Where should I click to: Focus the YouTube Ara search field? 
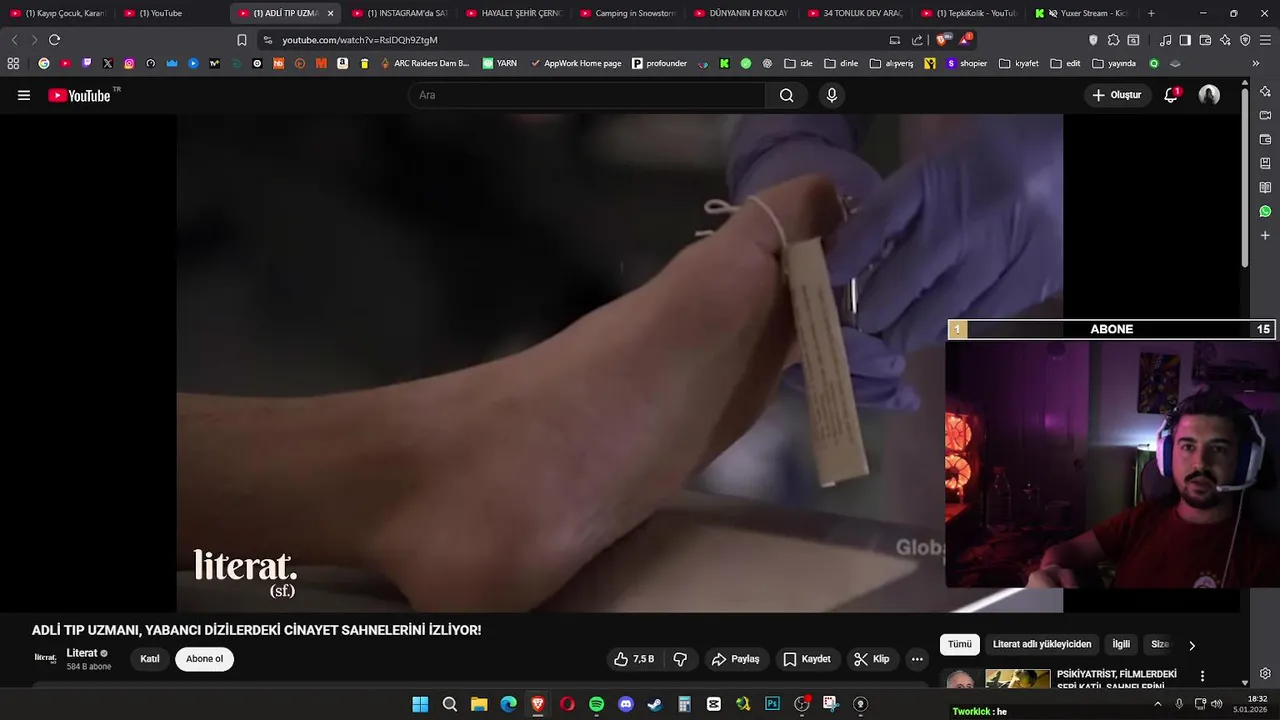pyautogui.click(x=587, y=95)
